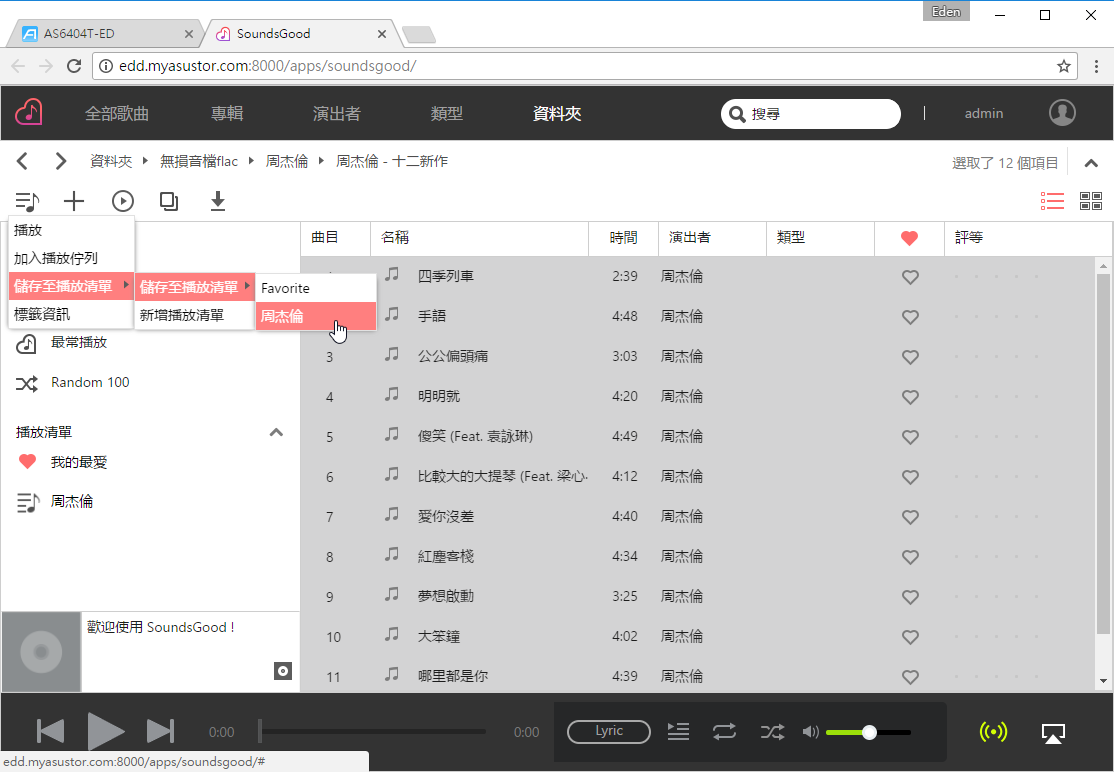This screenshot has height=772, width=1114.
Task: Click the plus add icon in toolbar
Action: coord(74,202)
